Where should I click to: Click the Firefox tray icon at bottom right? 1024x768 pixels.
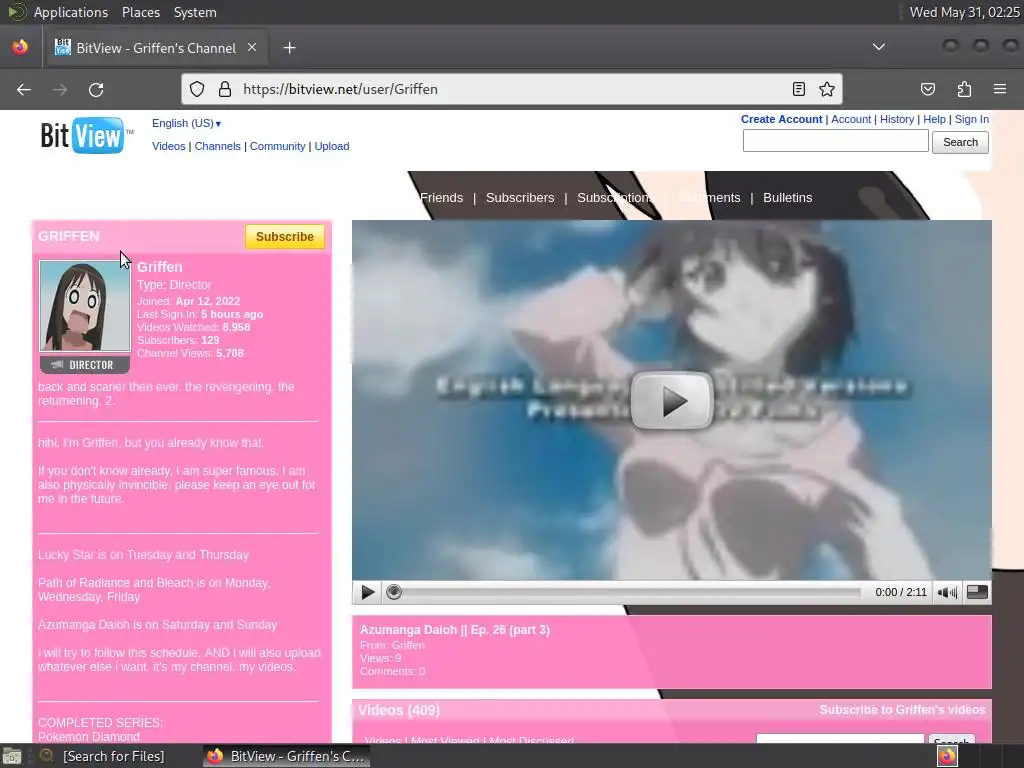pos(948,756)
